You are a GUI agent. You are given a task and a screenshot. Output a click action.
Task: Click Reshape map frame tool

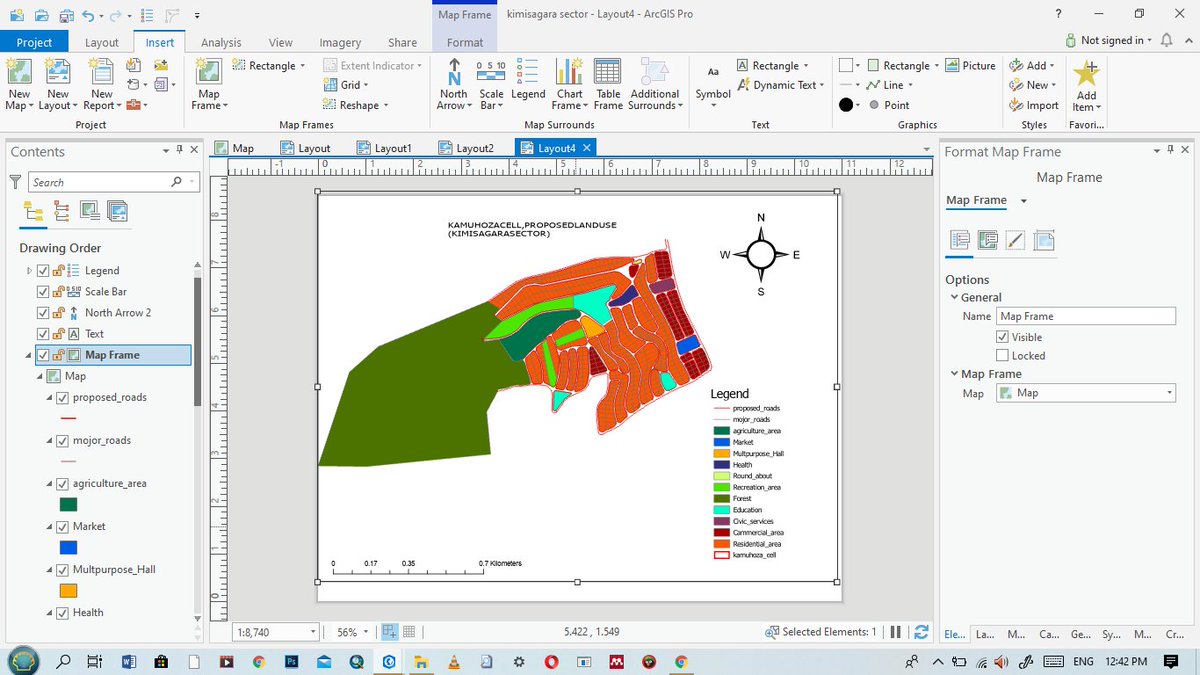pyautogui.click(x=355, y=105)
